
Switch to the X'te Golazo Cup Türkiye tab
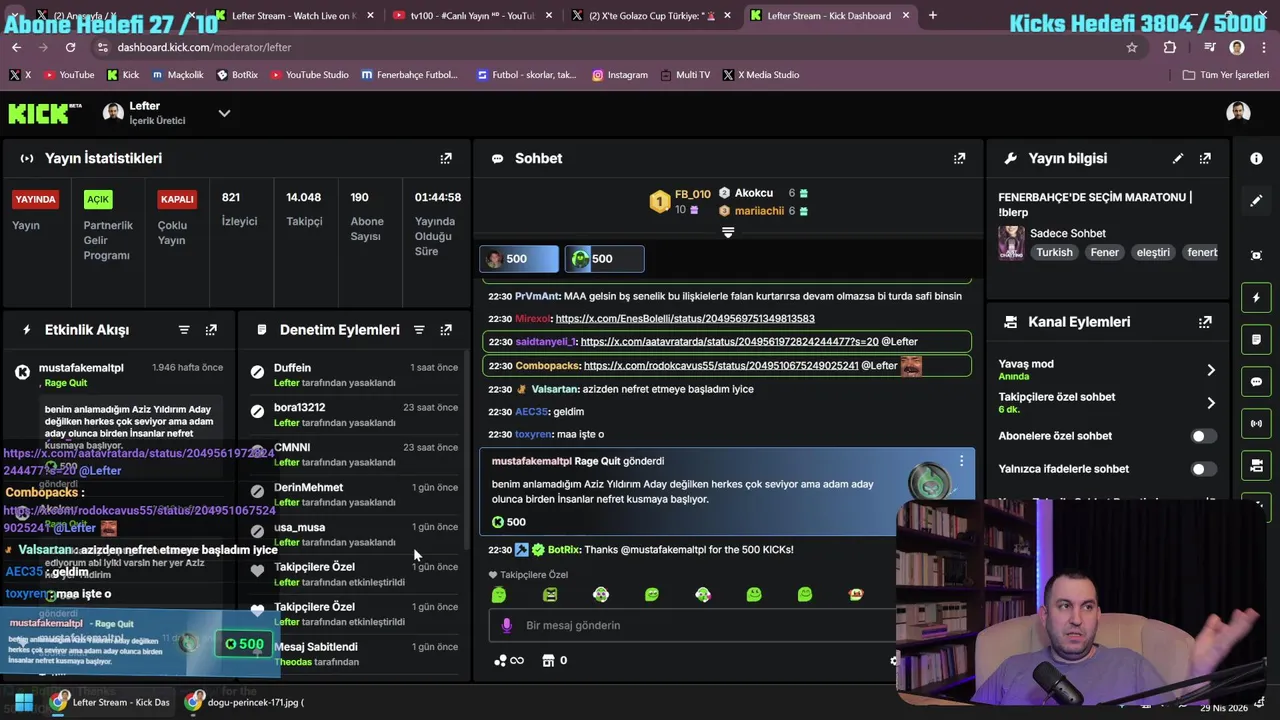tap(652, 16)
